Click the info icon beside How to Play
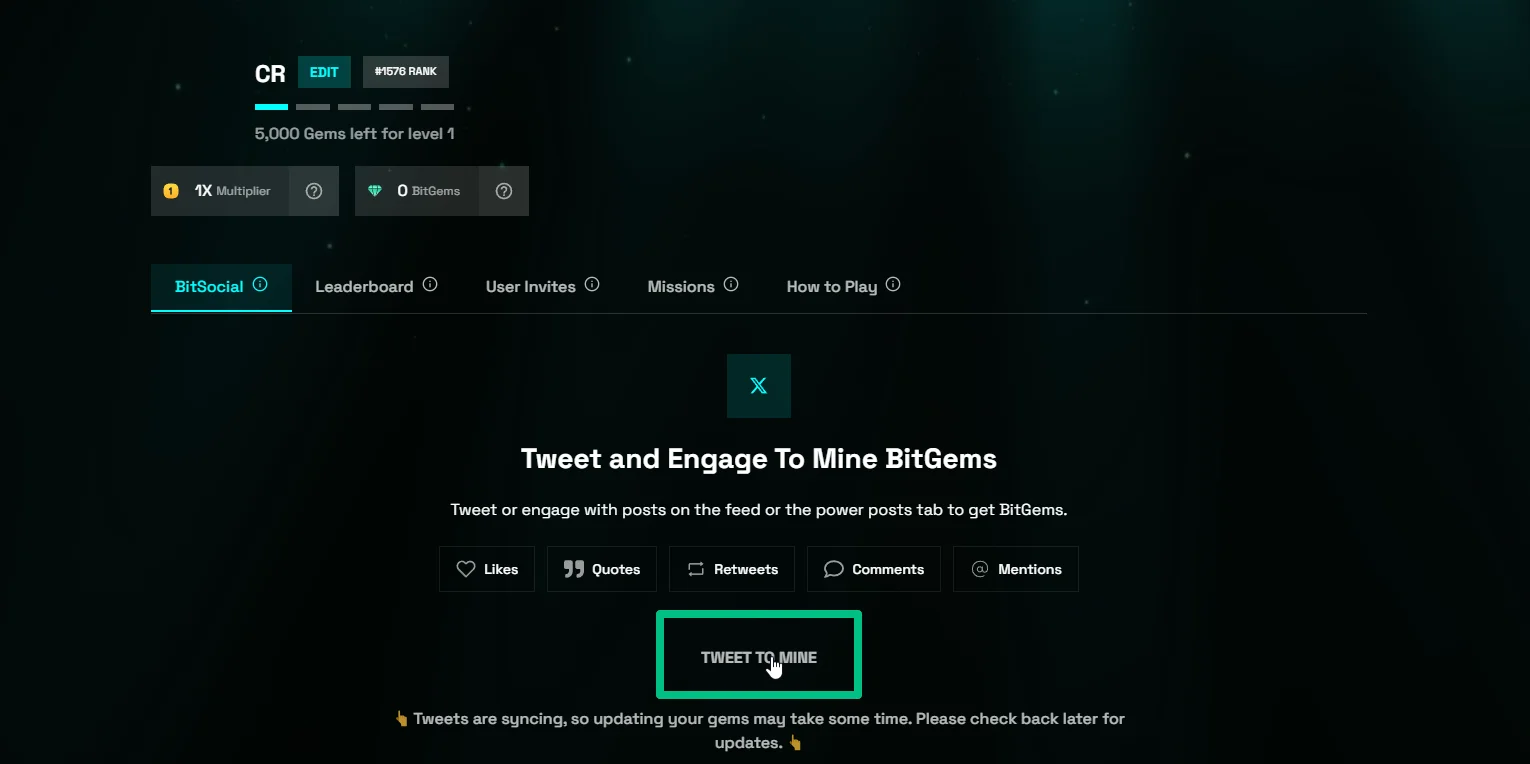The image size is (1530, 764). pyautogui.click(x=893, y=284)
